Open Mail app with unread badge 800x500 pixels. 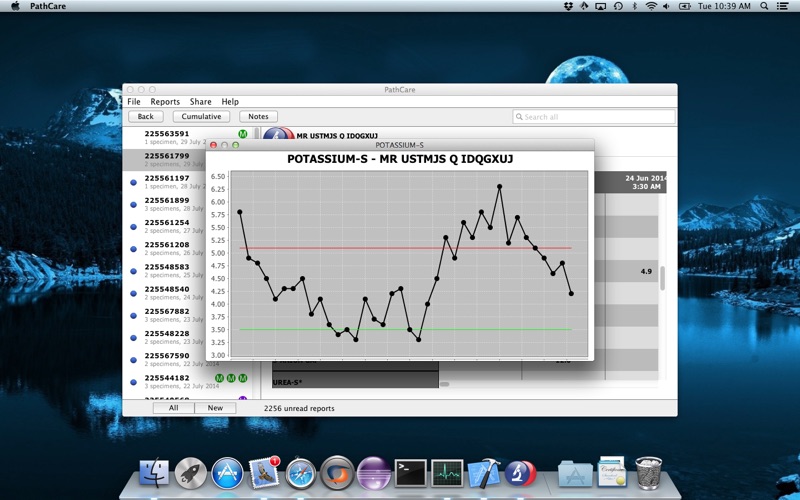(264, 472)
